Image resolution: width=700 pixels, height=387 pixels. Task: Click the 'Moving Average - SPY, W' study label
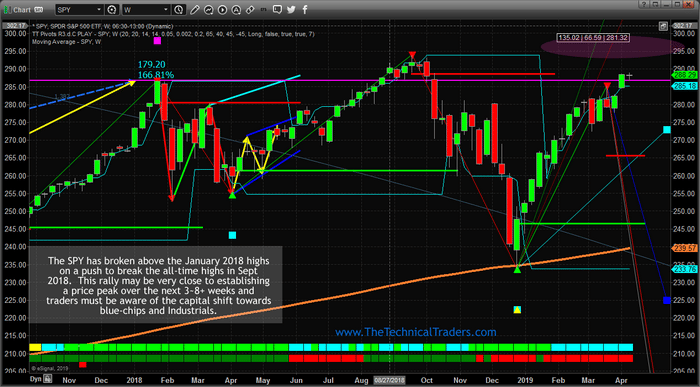pyautogui.click(x=67, y=42)
